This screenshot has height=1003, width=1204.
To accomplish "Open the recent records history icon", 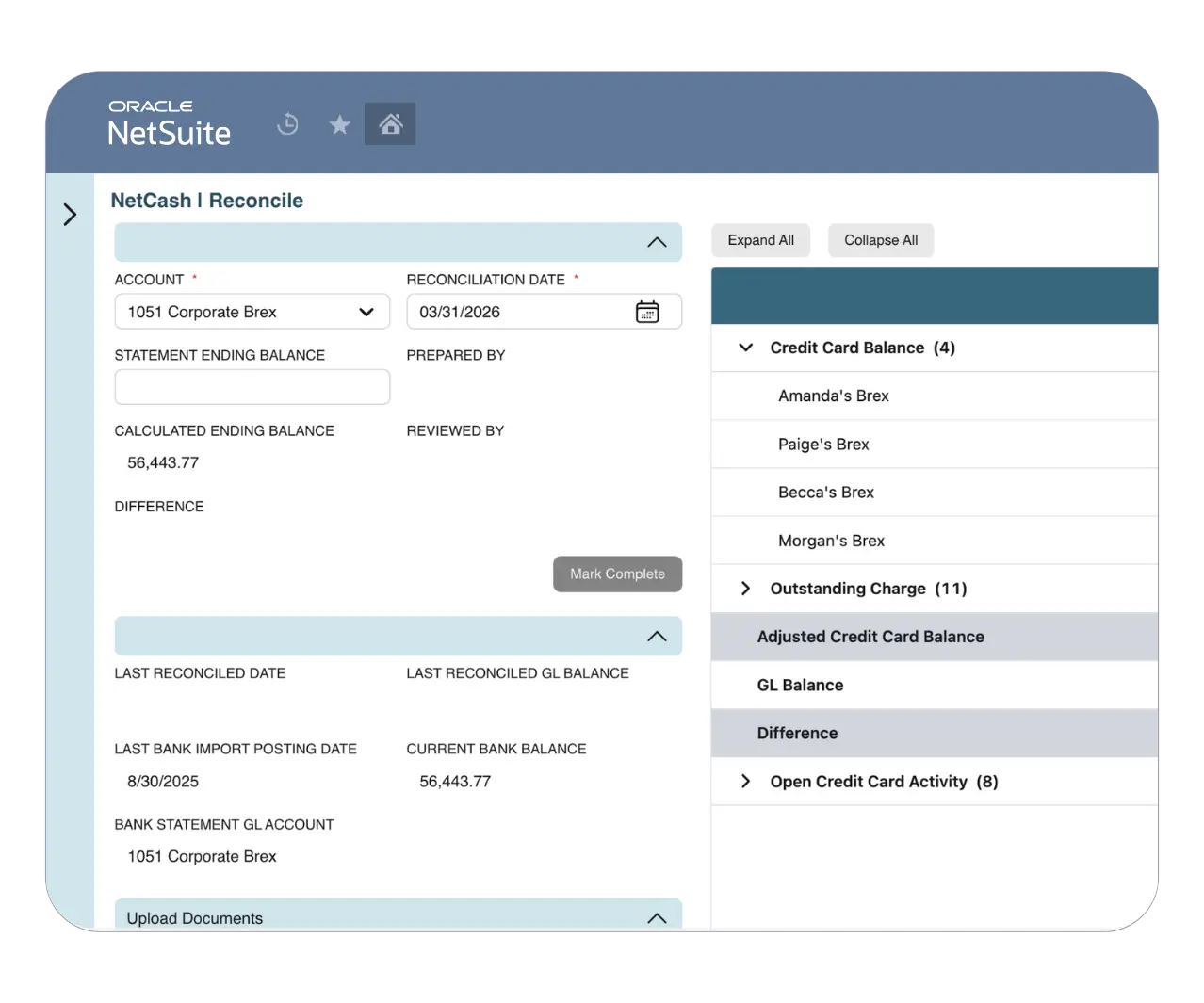I will coord(287,123).
